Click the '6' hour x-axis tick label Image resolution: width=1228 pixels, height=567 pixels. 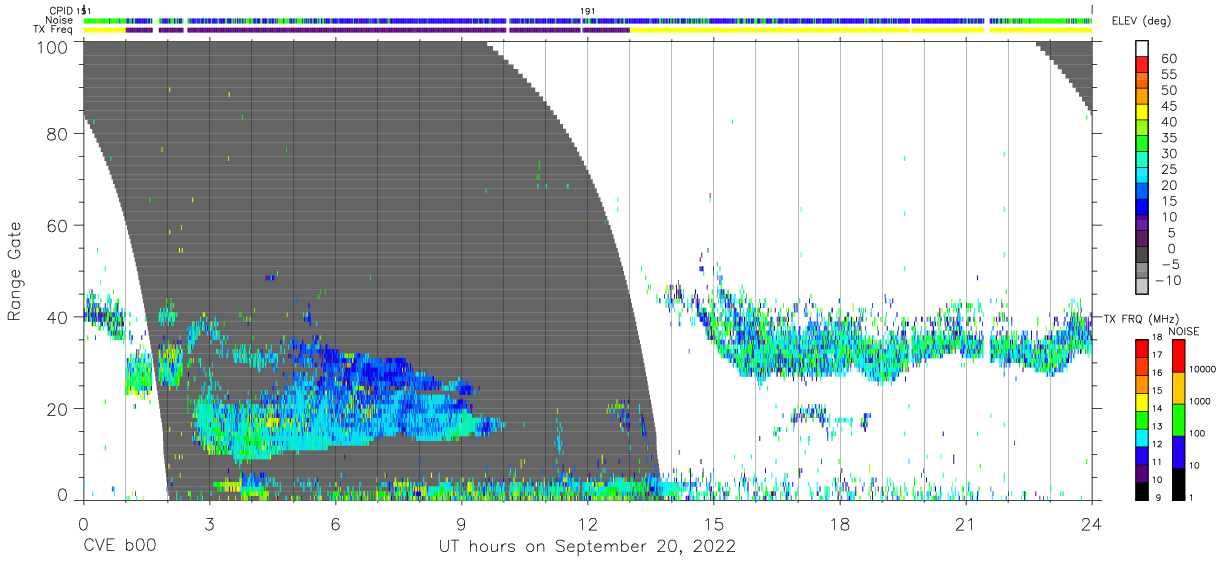click(x=335, y=525)
